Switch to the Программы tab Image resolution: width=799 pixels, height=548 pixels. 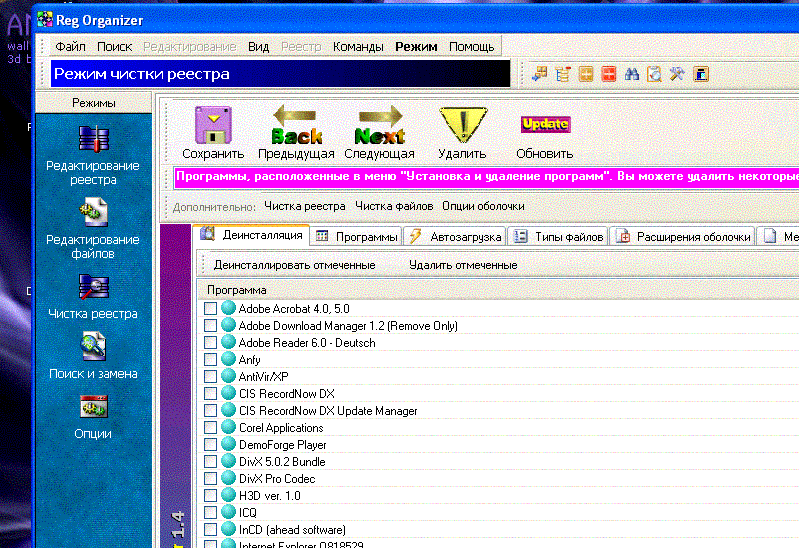click(356, 237)
